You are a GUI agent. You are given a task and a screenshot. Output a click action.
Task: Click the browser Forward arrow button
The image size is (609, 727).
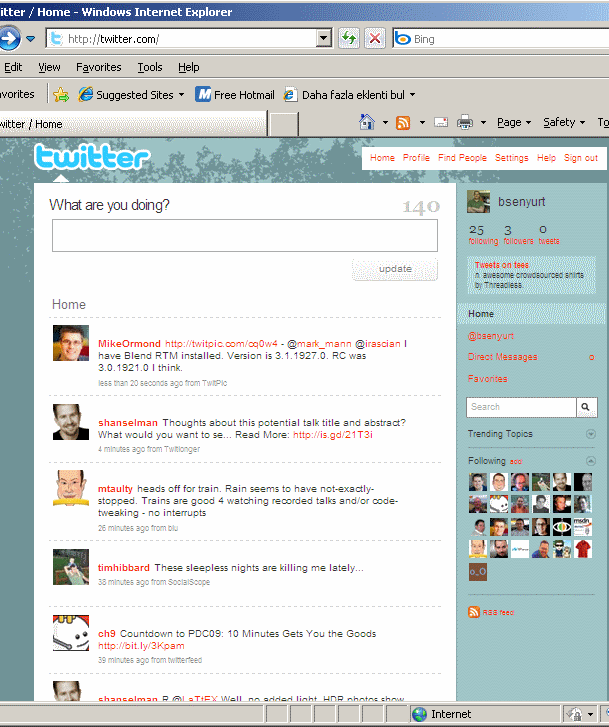point(9,38)
